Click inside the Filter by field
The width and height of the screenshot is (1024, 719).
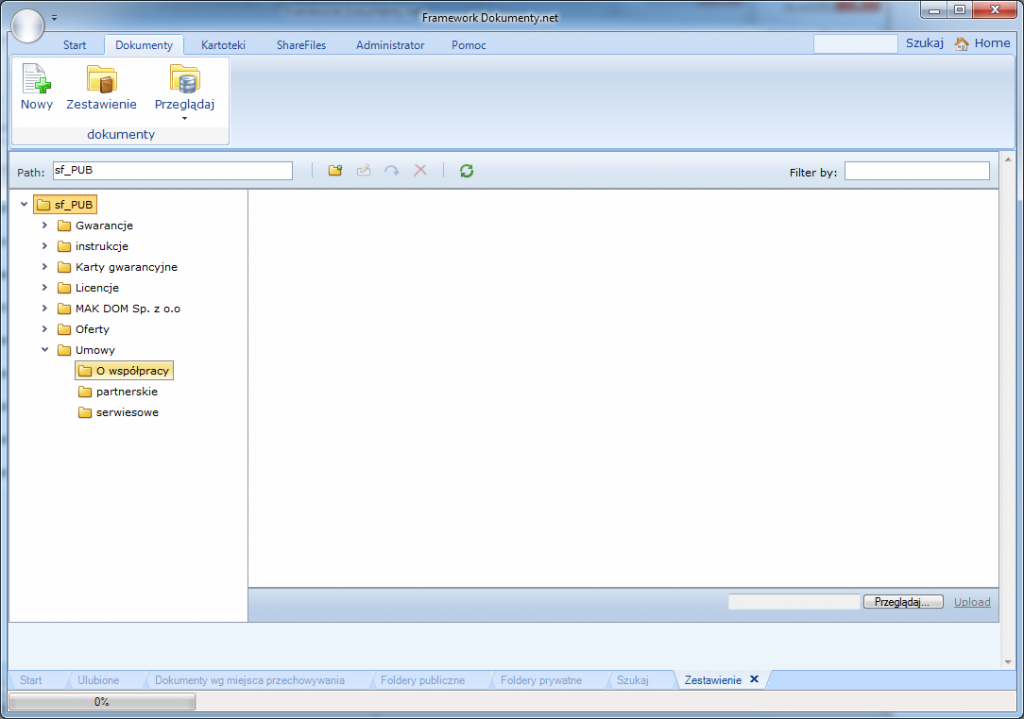(x=915, y=170)
